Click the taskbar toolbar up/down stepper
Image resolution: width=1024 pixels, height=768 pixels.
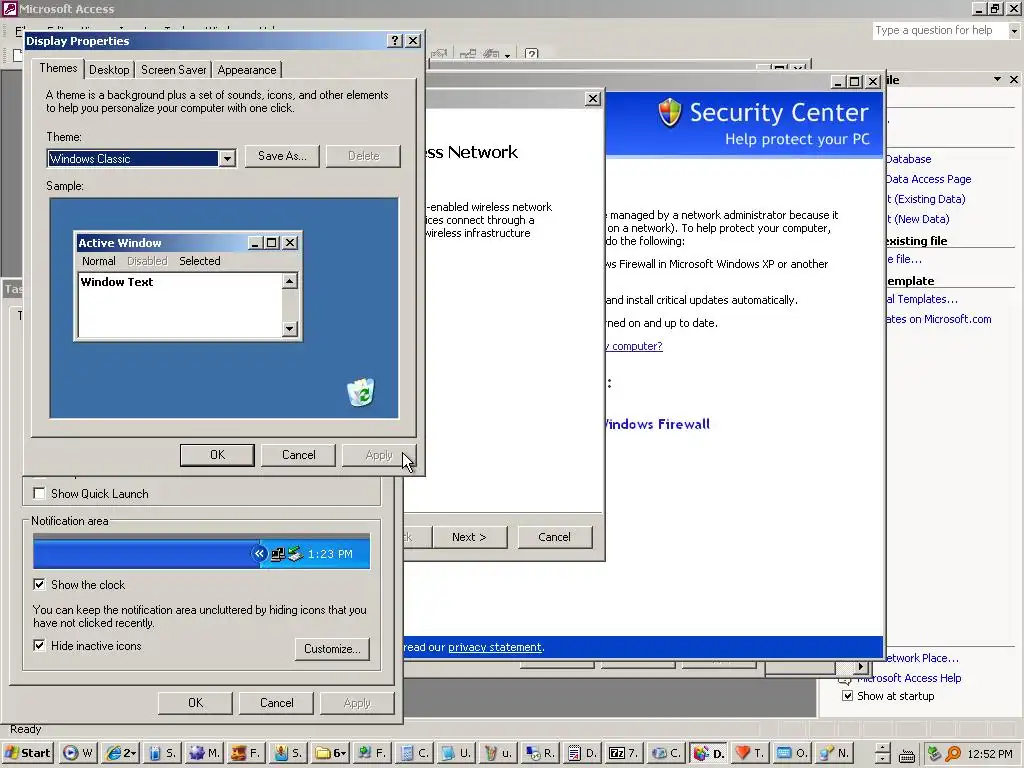pos(882,753)
